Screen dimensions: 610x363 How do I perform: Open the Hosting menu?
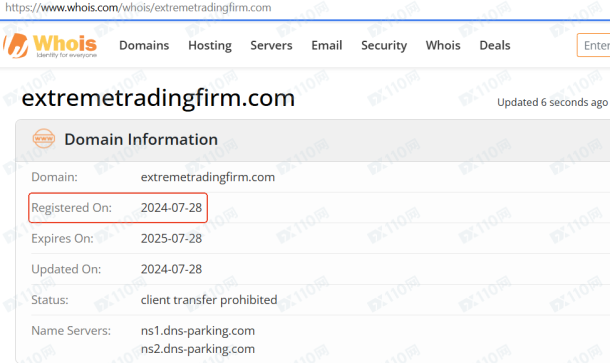click(x=210, y=46)
